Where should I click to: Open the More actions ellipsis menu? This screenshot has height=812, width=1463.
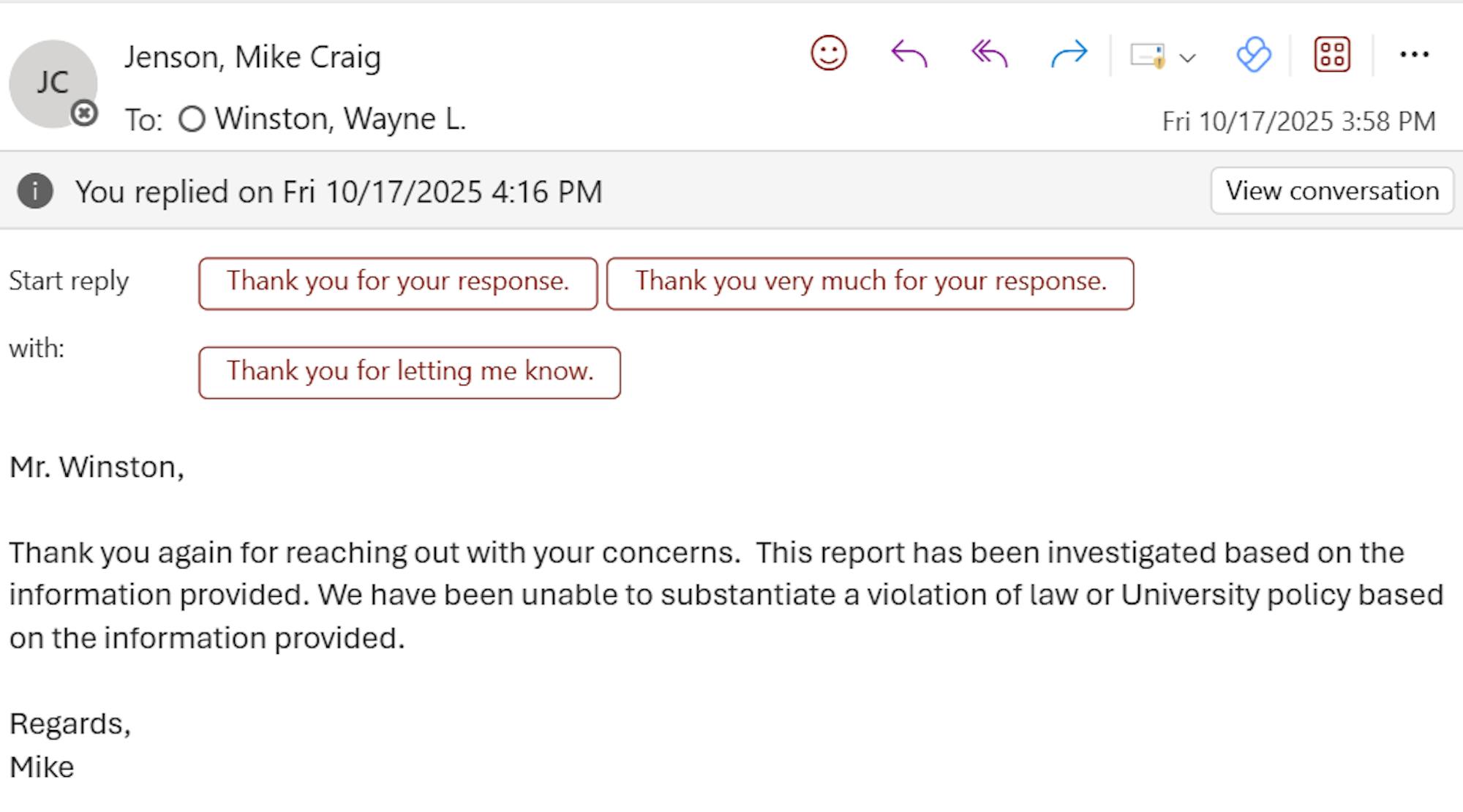coord(1414,54)
